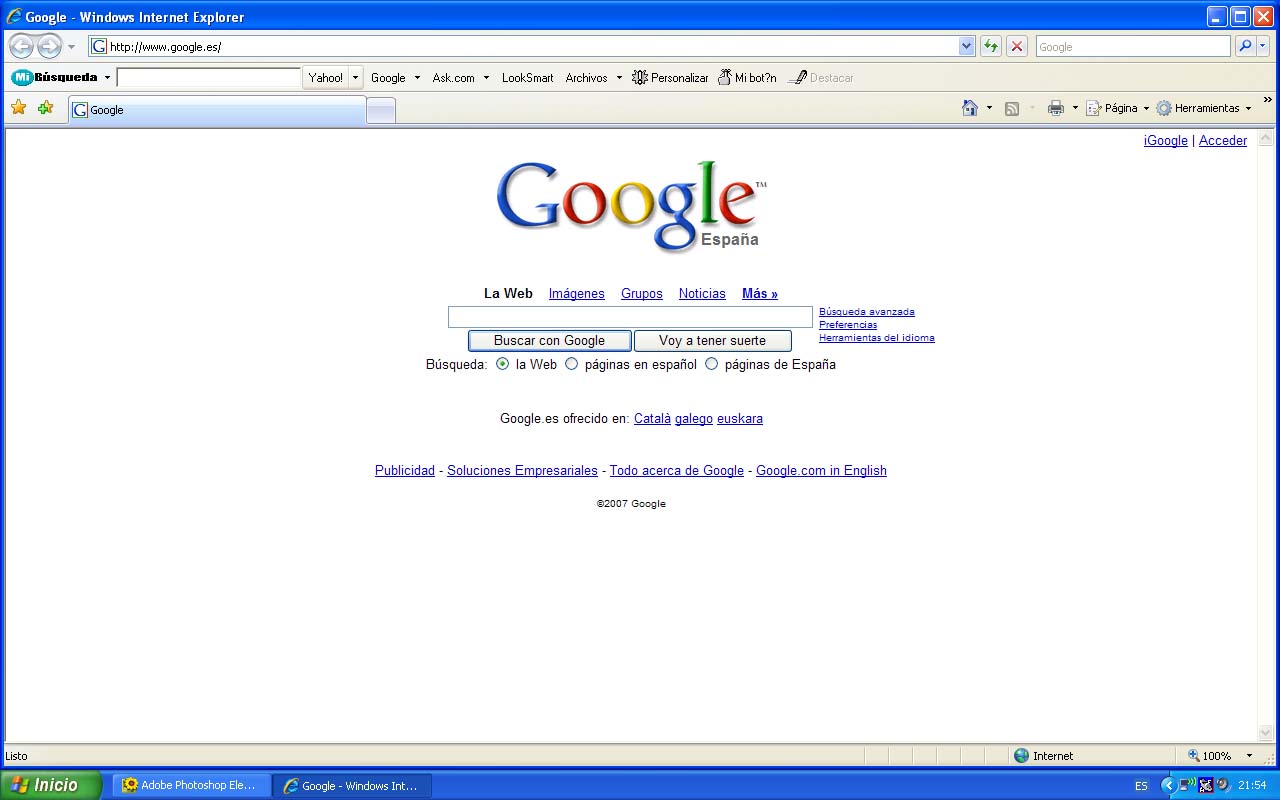
Task: Click the MiBúsqueda toolbar logo
Action: click(x=55, y=77)
